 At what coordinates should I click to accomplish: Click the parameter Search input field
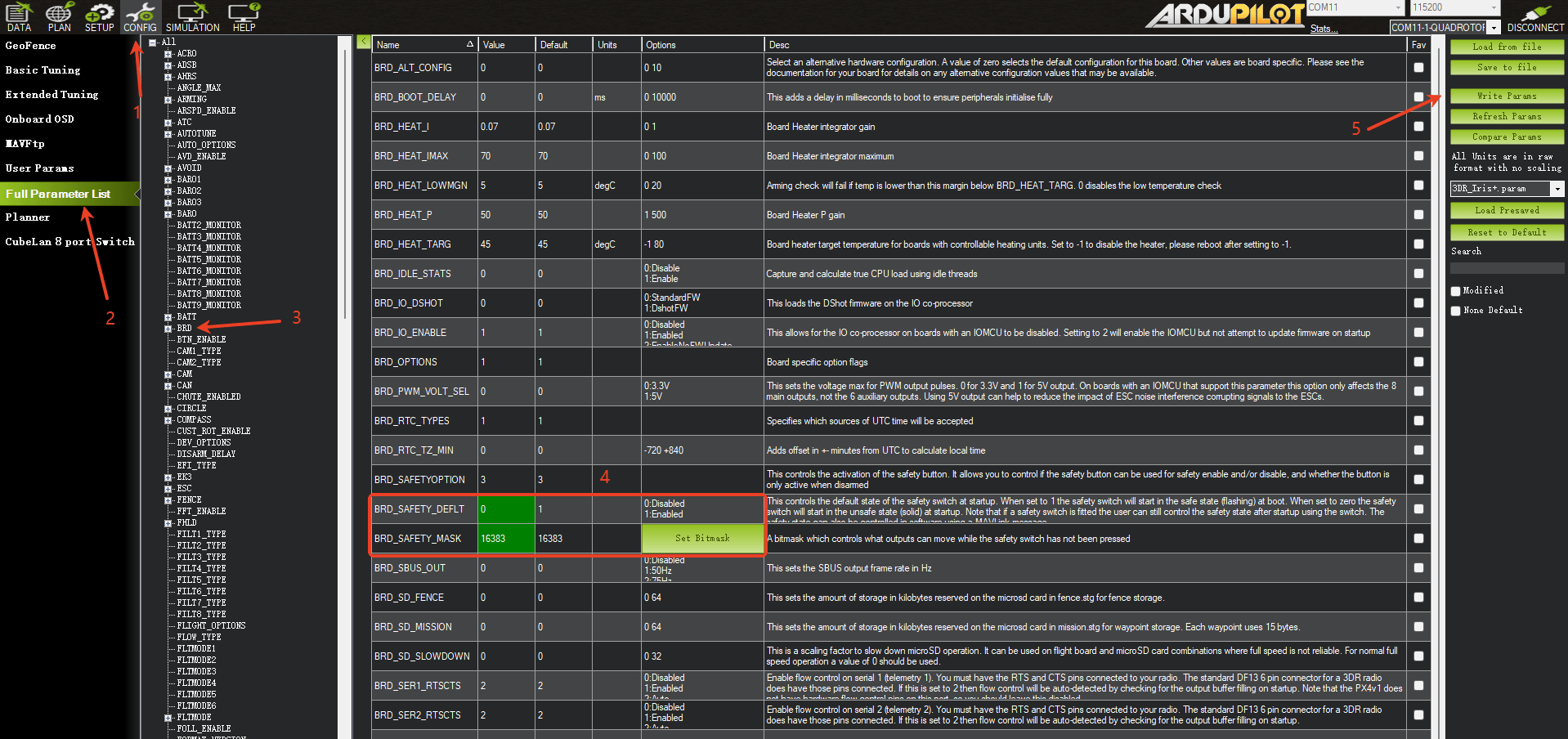click(x=1507, y=267)
